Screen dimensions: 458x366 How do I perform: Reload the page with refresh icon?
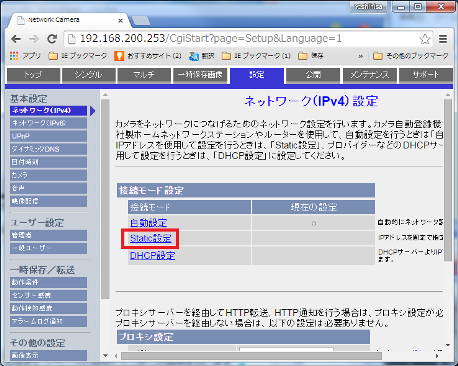point(52,39)
